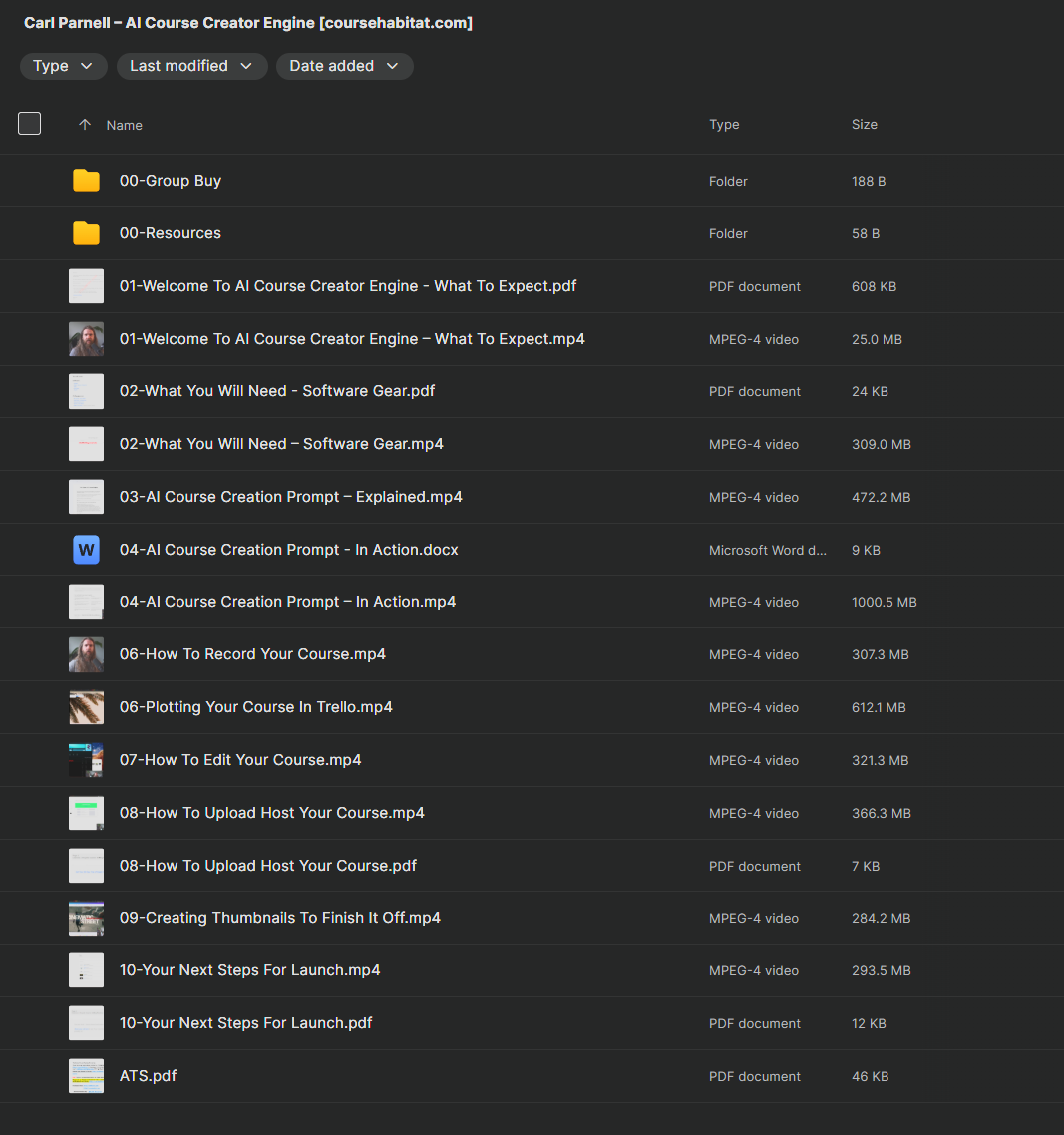This screenshot has height=1135, width=1064.
Task: Select the ATS.pdf filename
Action: [x=148, y=1076]
